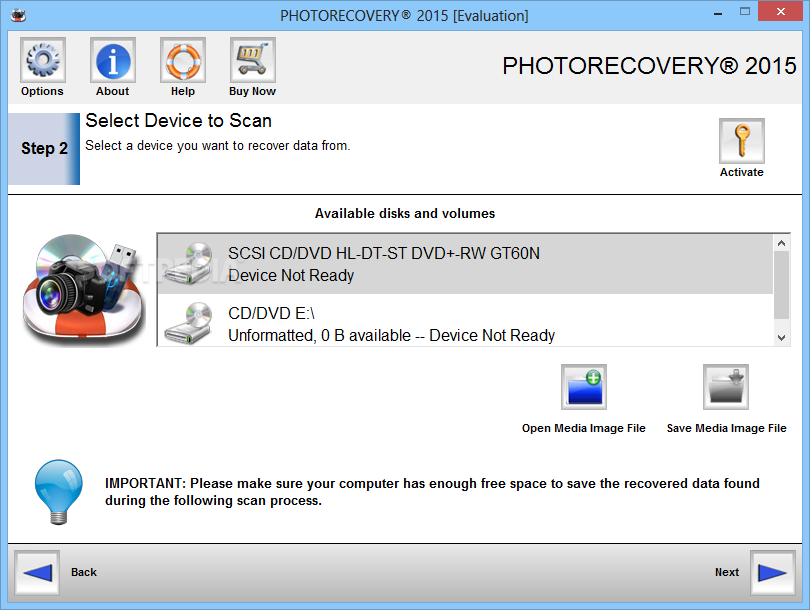Click the SCSI CD/DVD drive icon
810x610 pixels.
[x=189, y=264]
